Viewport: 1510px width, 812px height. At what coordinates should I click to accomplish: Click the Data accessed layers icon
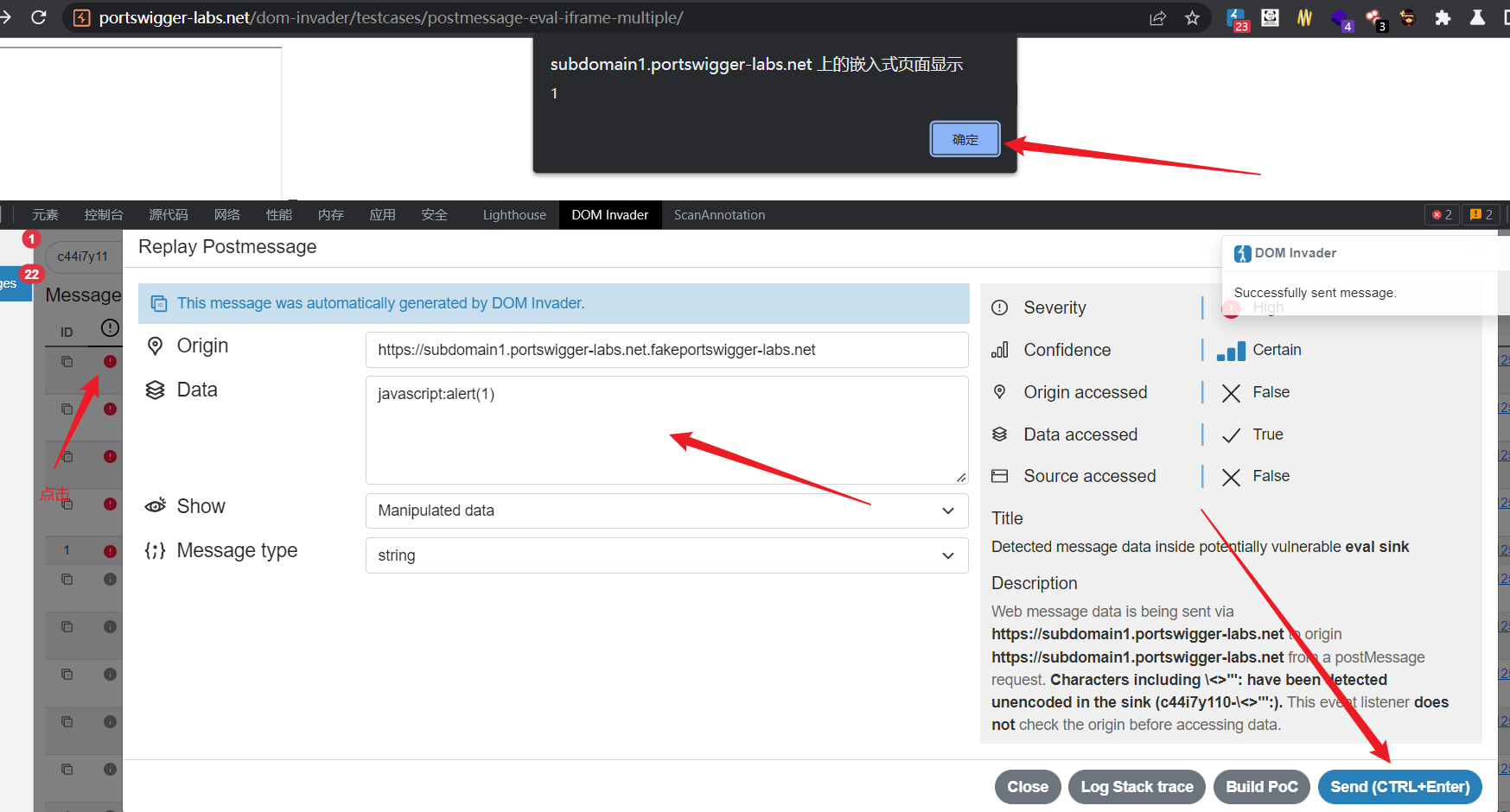click(1000, 435)
